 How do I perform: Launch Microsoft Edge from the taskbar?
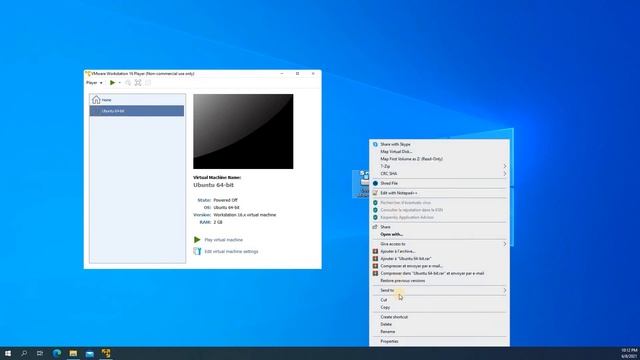(57, 353)
